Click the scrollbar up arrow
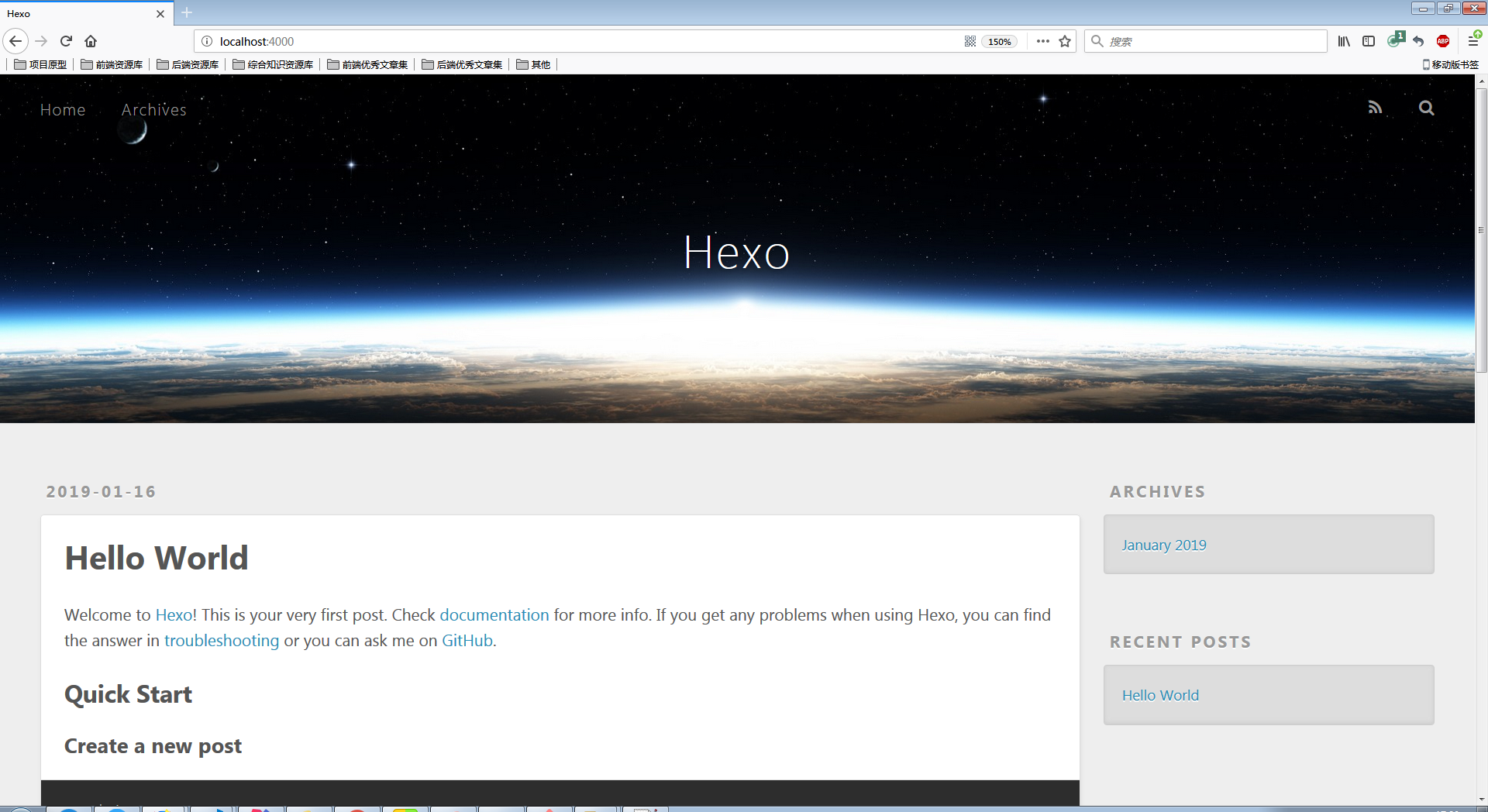 (1481, 81)
